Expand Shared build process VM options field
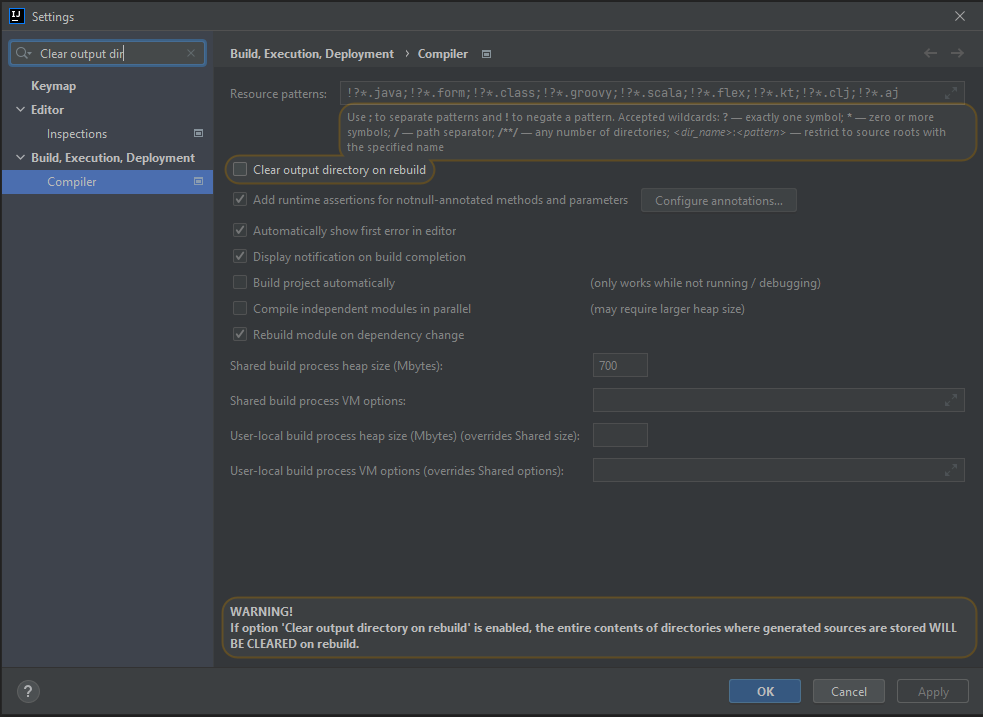Screen dimensions: 983x717 950,401
